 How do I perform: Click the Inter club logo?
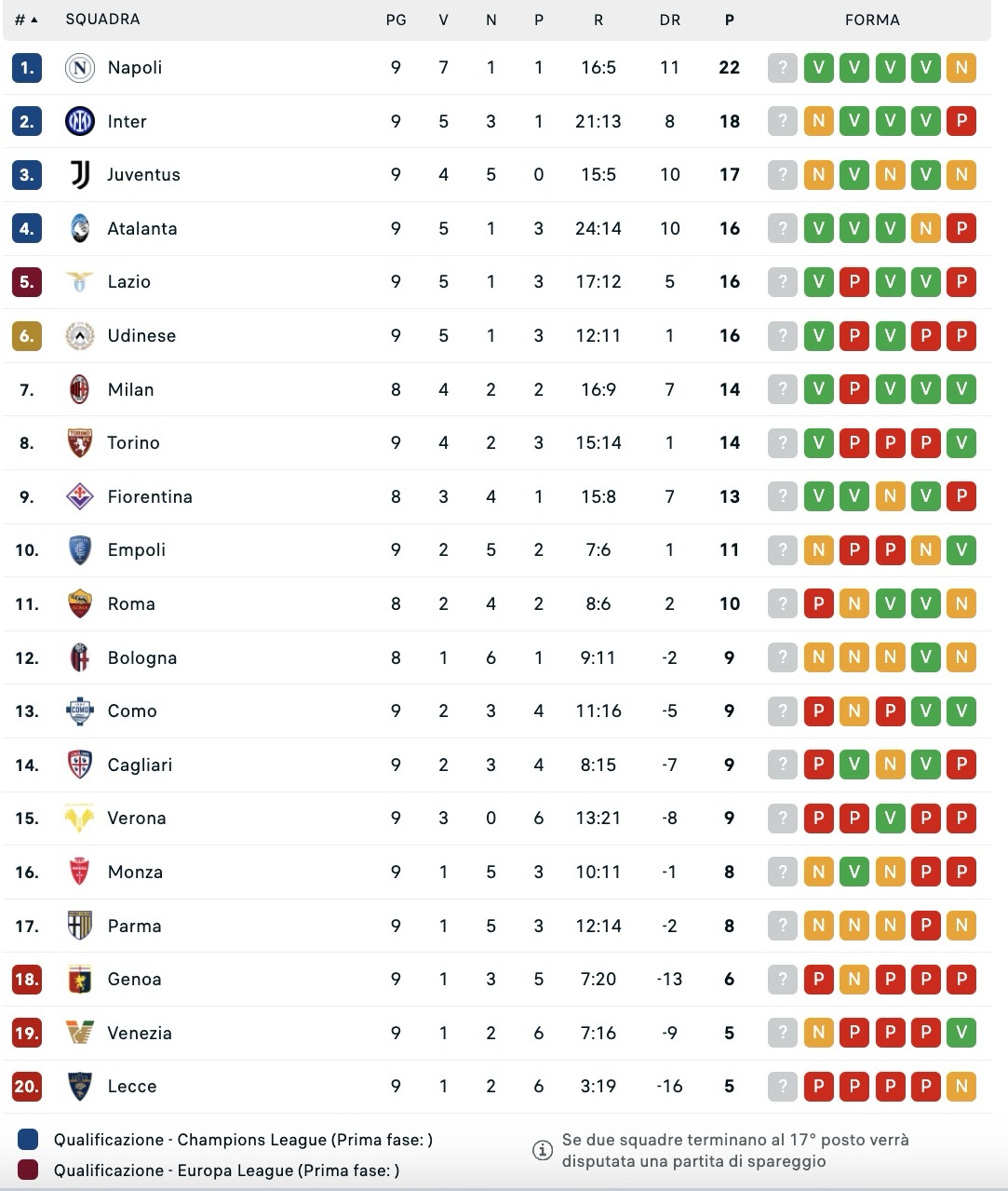[80, 121]
